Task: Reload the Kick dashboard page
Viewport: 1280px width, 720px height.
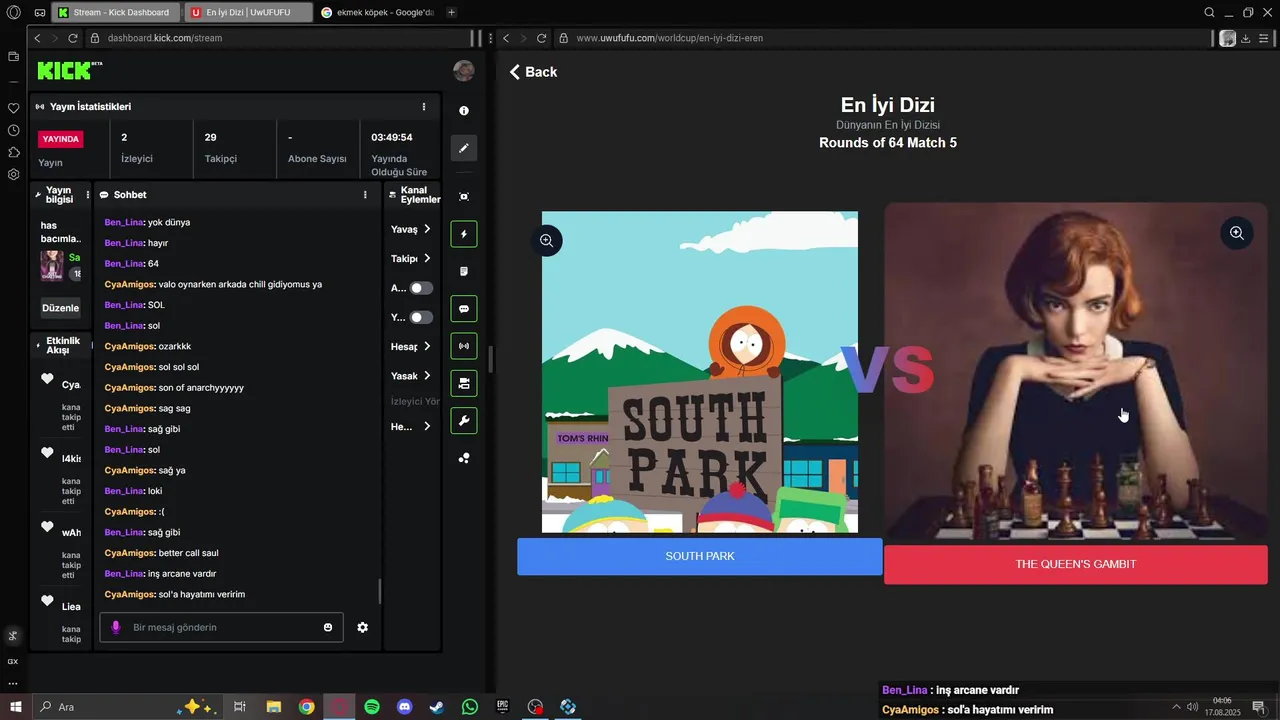Action: (x=73, y=38)
